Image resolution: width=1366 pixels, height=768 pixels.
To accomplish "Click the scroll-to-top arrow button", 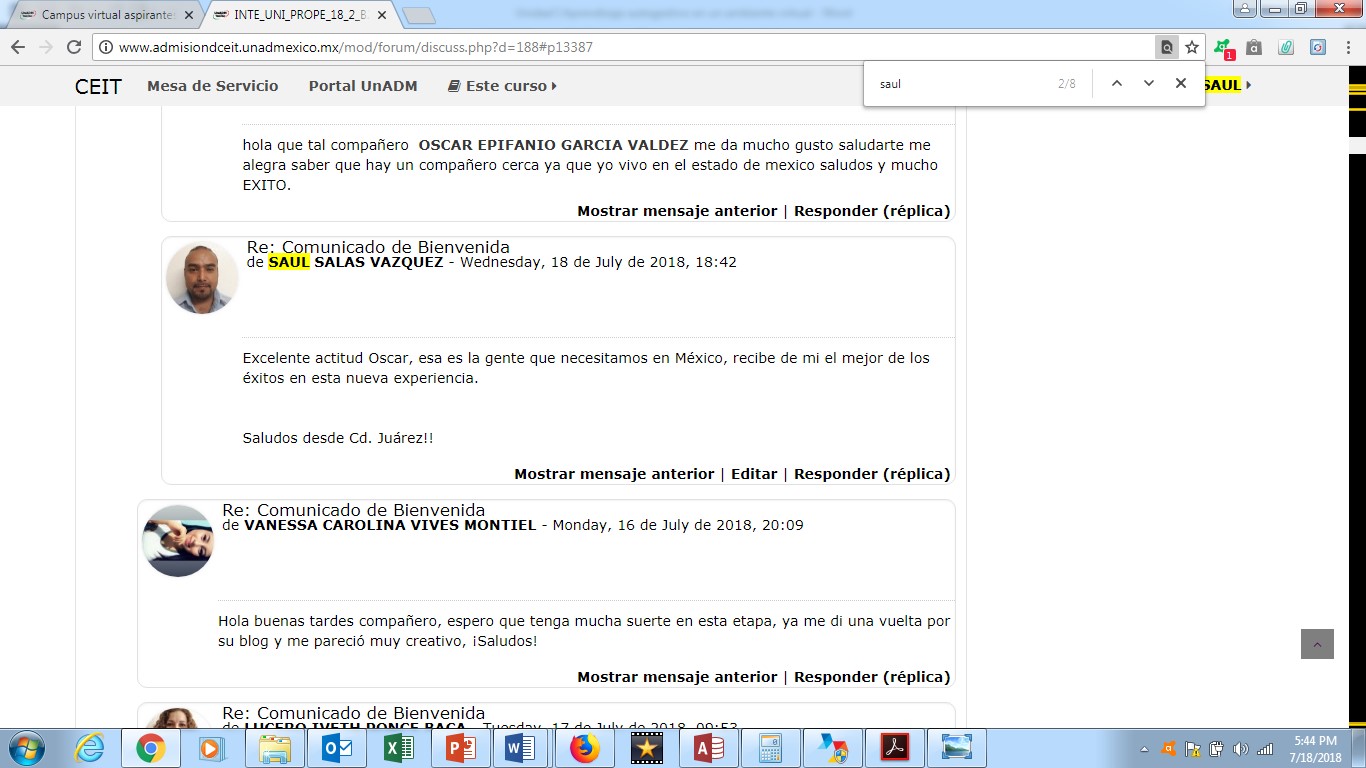I will coord(1316,644).
